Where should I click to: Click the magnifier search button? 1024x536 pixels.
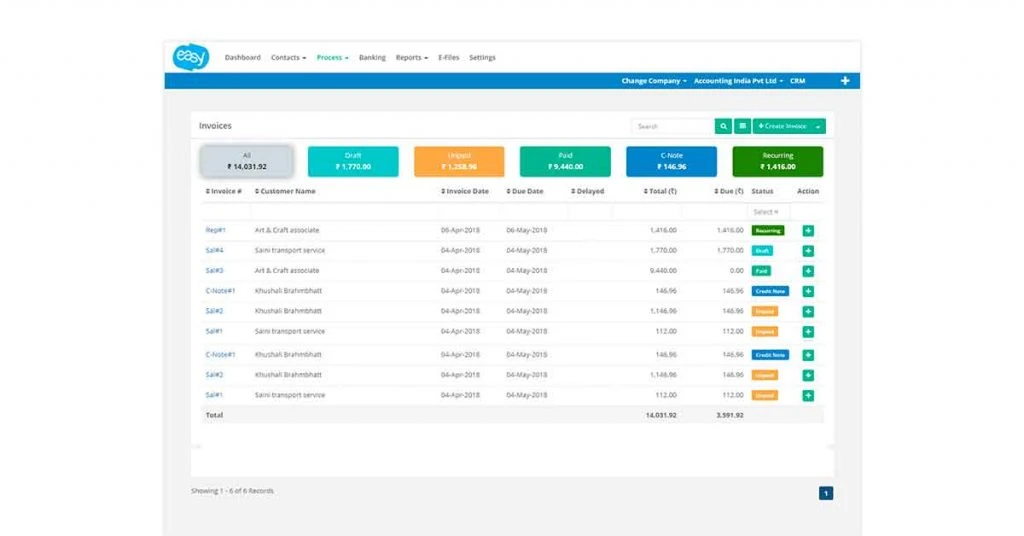click(723, 126)
